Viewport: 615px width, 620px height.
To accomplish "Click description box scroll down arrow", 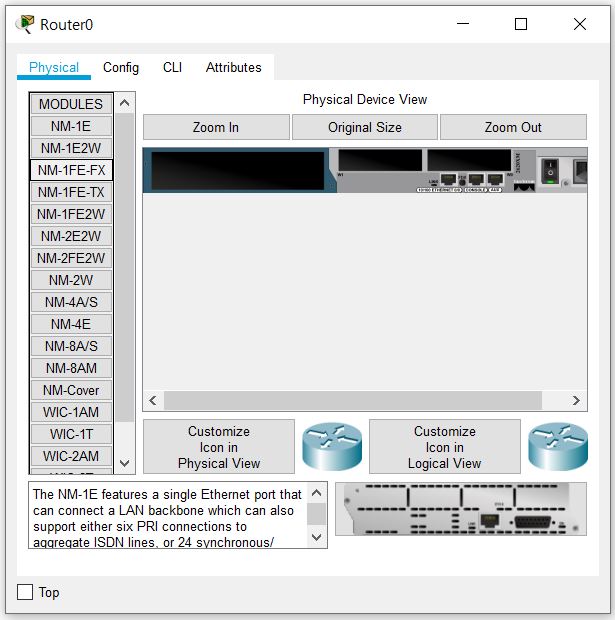I will click(316, 537).
